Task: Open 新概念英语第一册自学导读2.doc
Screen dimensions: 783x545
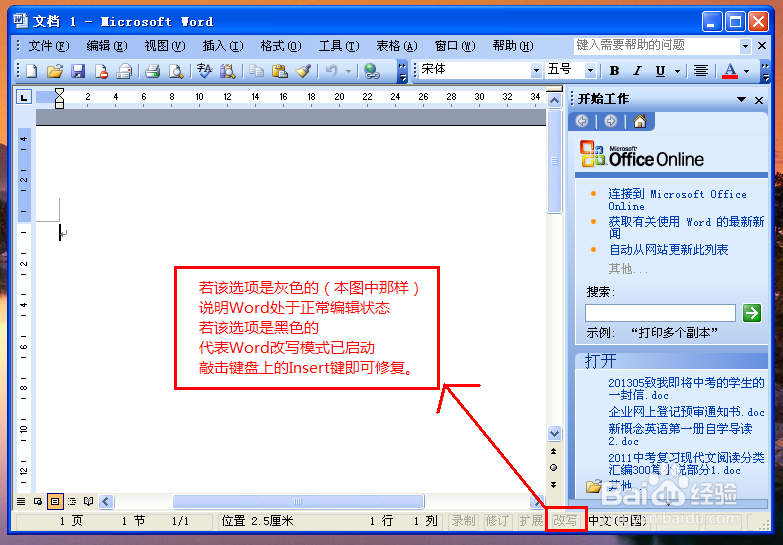Action: (x=680, y=435)
